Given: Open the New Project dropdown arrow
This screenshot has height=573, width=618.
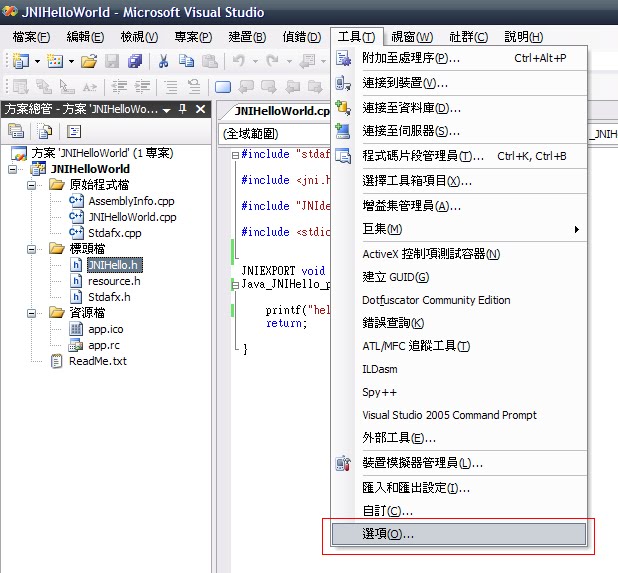Looking at the screenshot, I should pyautogui.click(x=37, y=61).
